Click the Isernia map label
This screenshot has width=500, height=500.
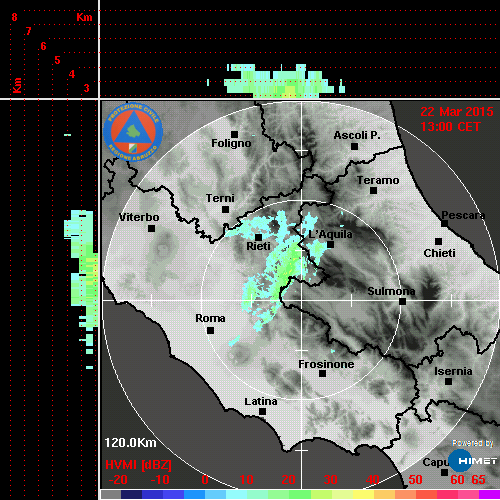(x=453, y=371)
